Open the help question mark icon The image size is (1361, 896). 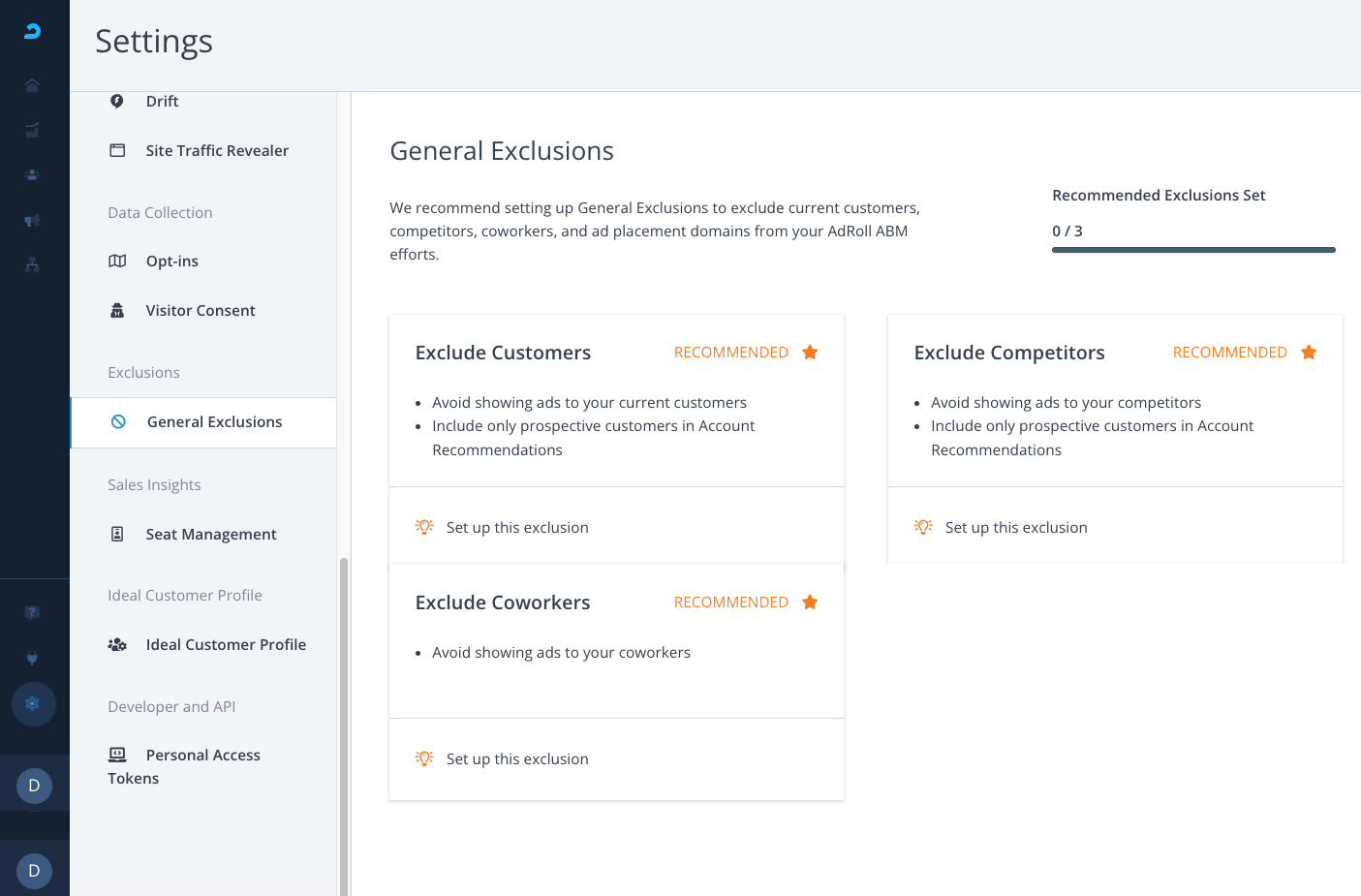[x=32, y=612]
